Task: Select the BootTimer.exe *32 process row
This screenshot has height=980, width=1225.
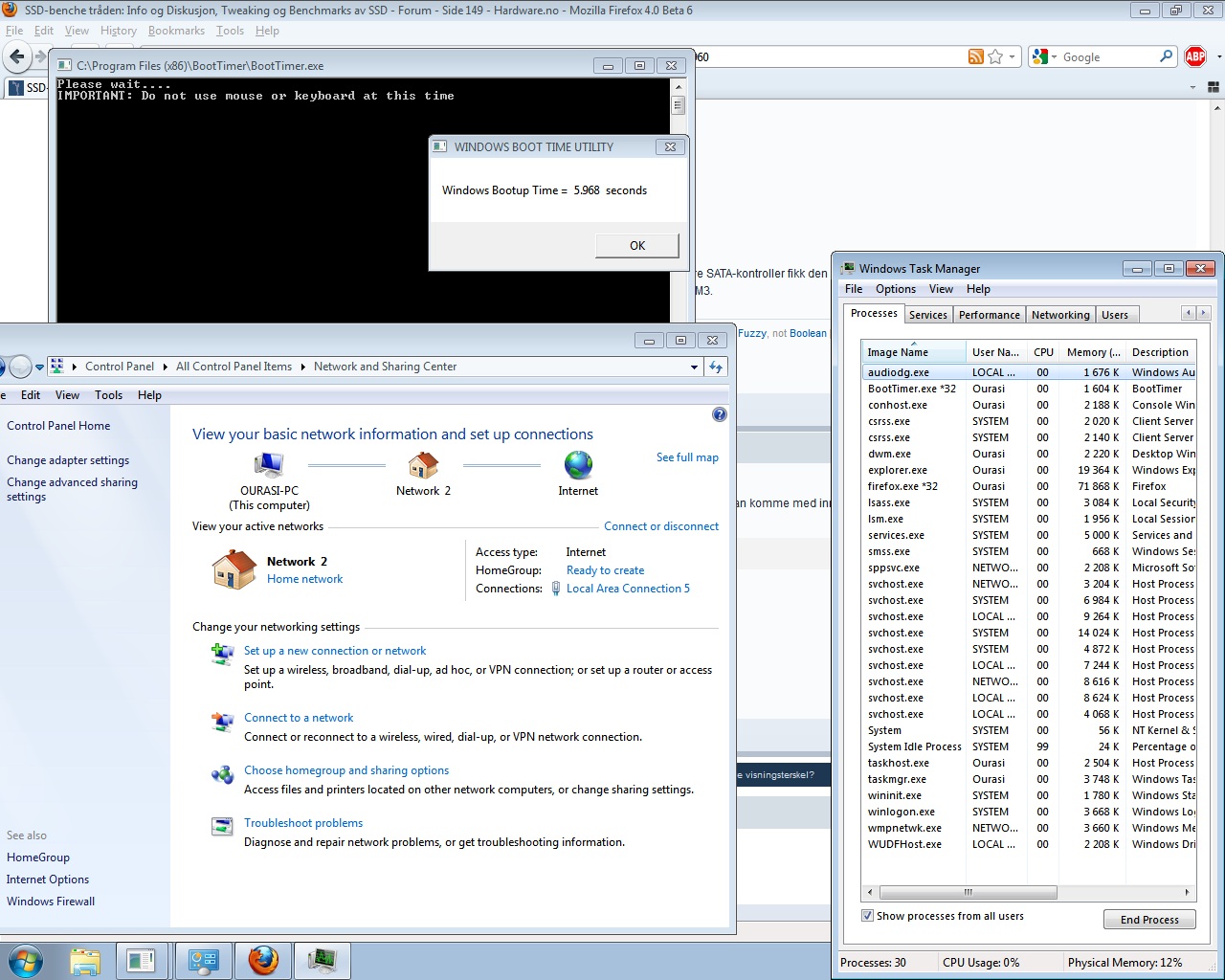Action: point(1029,389)
